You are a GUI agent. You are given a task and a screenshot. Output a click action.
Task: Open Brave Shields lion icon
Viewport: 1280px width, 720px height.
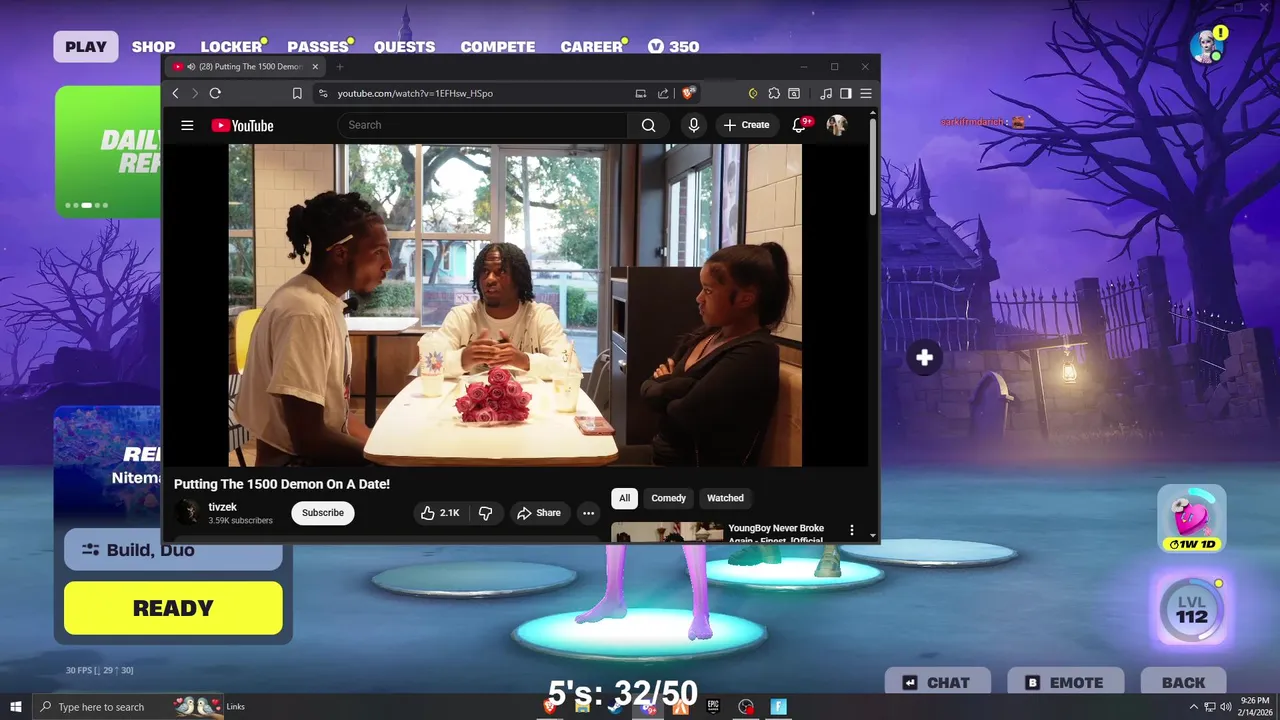click(688, 93)
